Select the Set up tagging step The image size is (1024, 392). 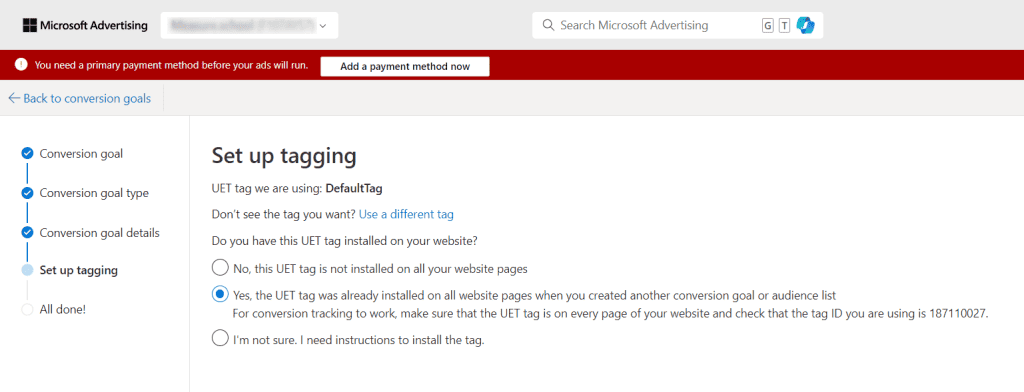coord(78,270)
